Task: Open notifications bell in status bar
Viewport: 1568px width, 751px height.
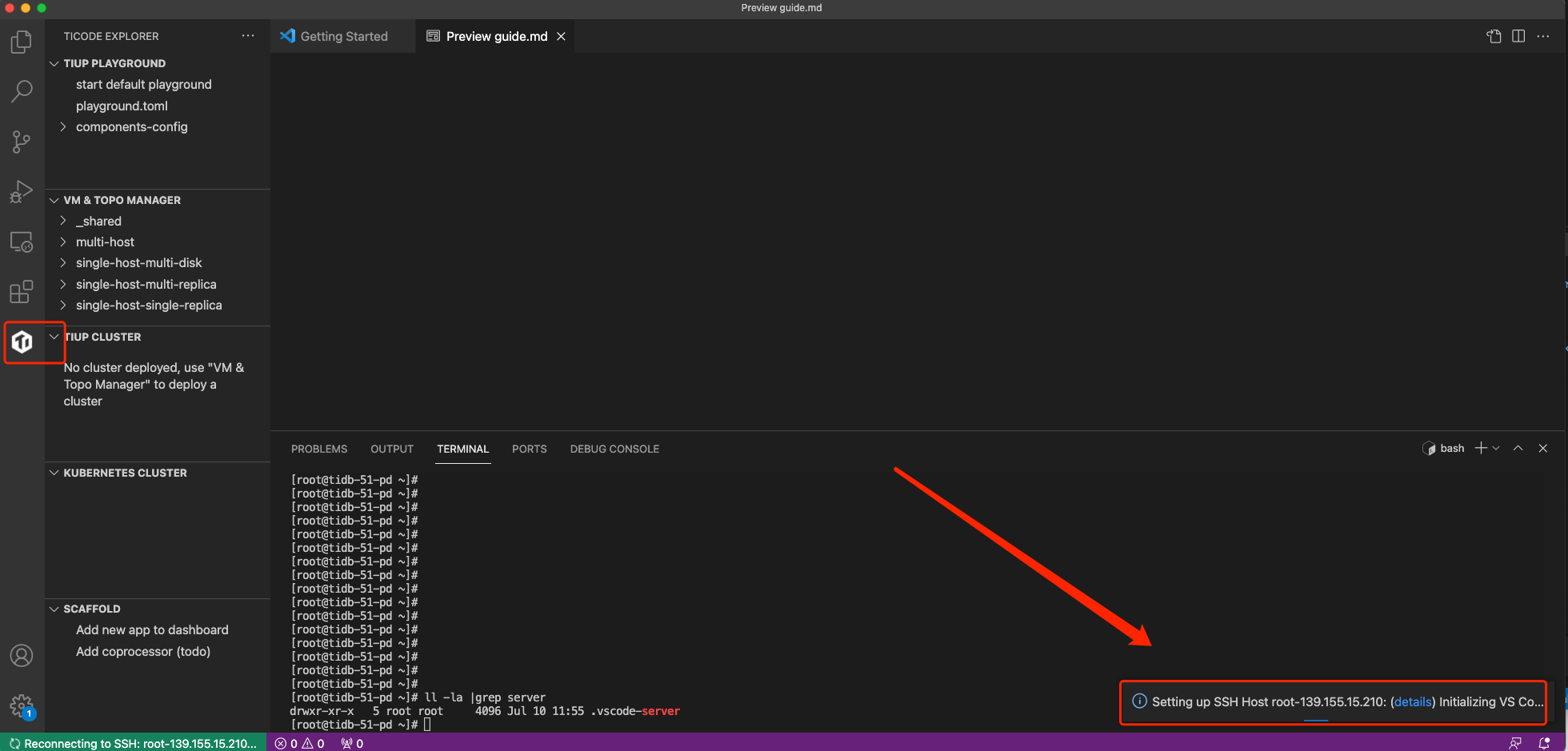Action: pyautogui.click(x=1544, y=744)
